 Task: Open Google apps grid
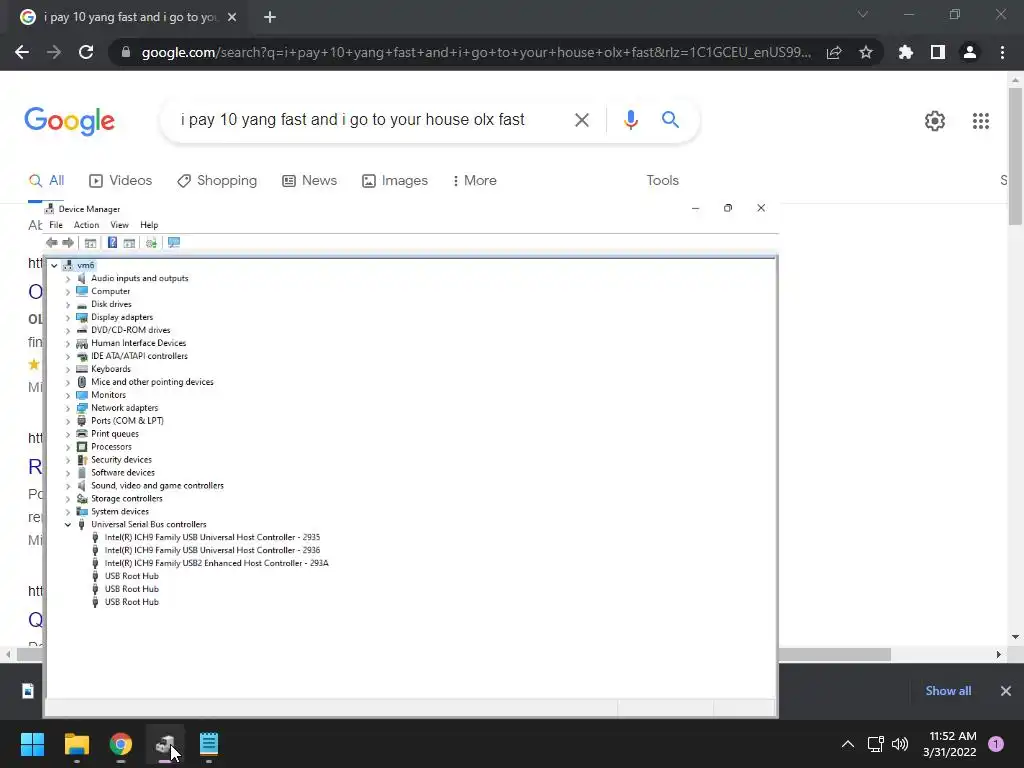[981, 121]
